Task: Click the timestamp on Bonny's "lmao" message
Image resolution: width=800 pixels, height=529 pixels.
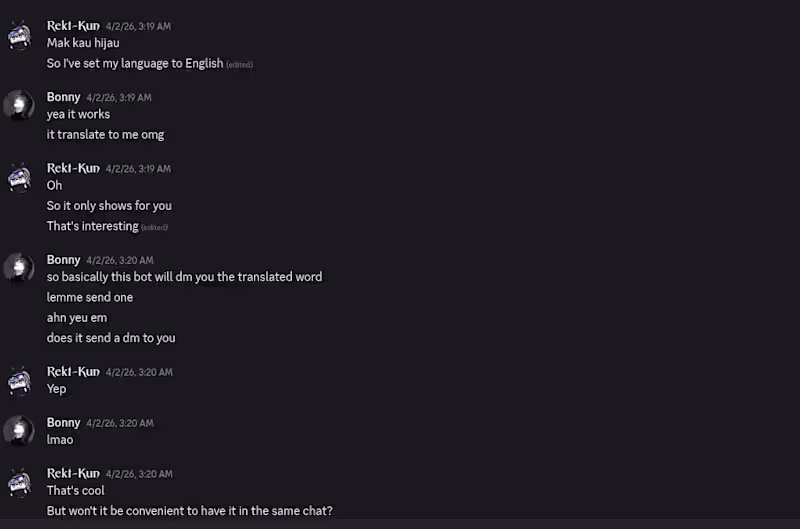Action: pos(120,423)
